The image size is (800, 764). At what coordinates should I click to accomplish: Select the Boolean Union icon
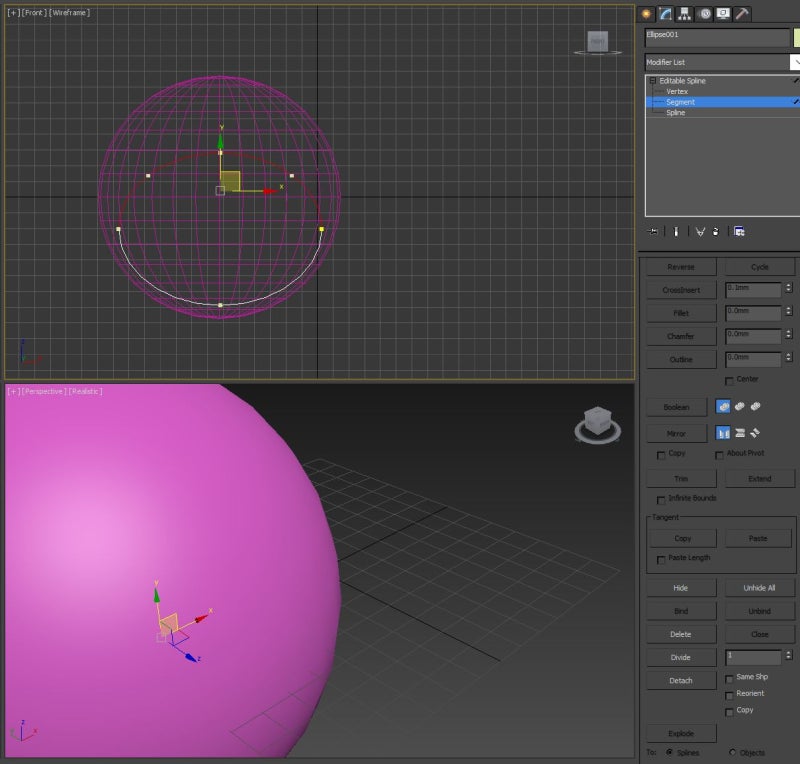(724, 407)
